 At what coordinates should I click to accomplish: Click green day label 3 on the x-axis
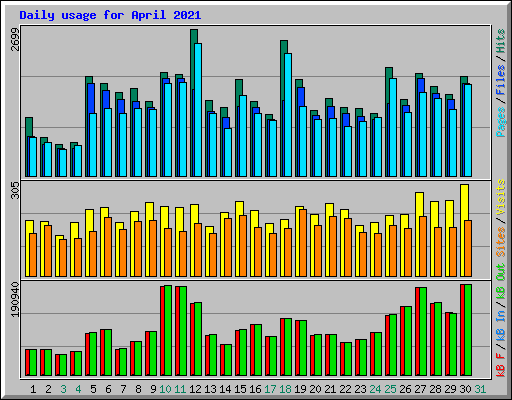[x=63, y=389]
